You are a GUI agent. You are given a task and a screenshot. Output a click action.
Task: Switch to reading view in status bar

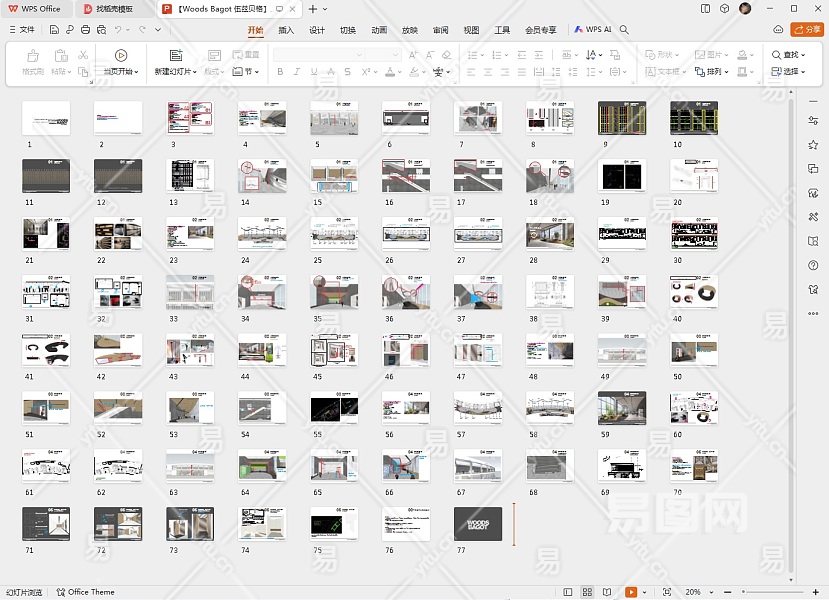click(x=607, y=592)
